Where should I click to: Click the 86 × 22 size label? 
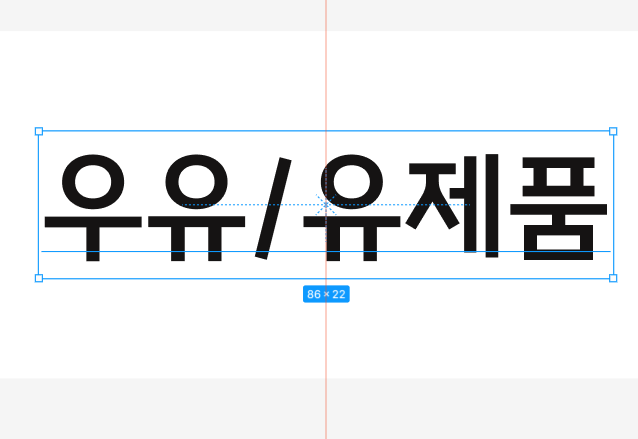click(326, 294)
